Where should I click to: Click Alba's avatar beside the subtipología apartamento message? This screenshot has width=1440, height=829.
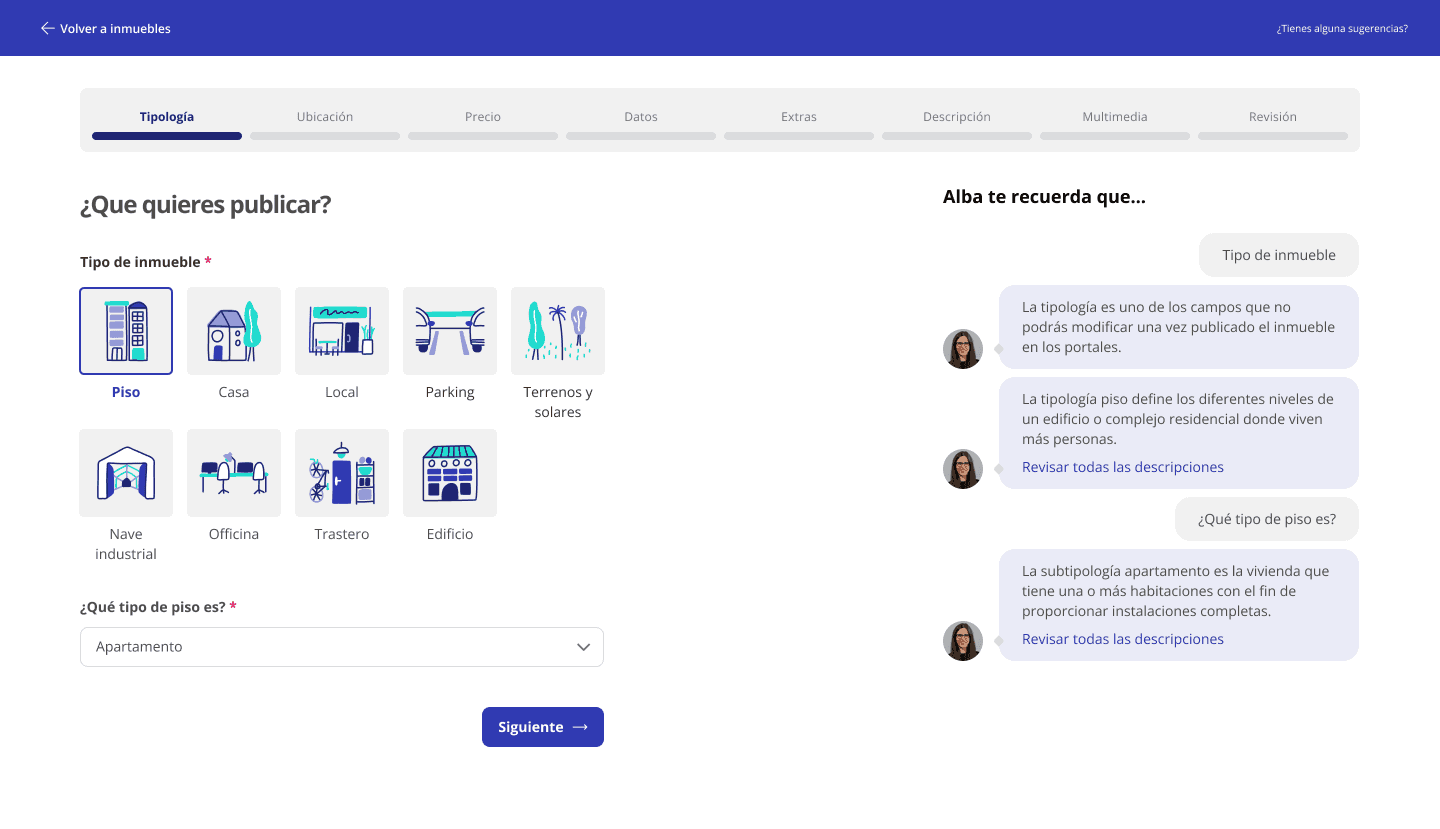pyautogui.click(x=963, y=641)
